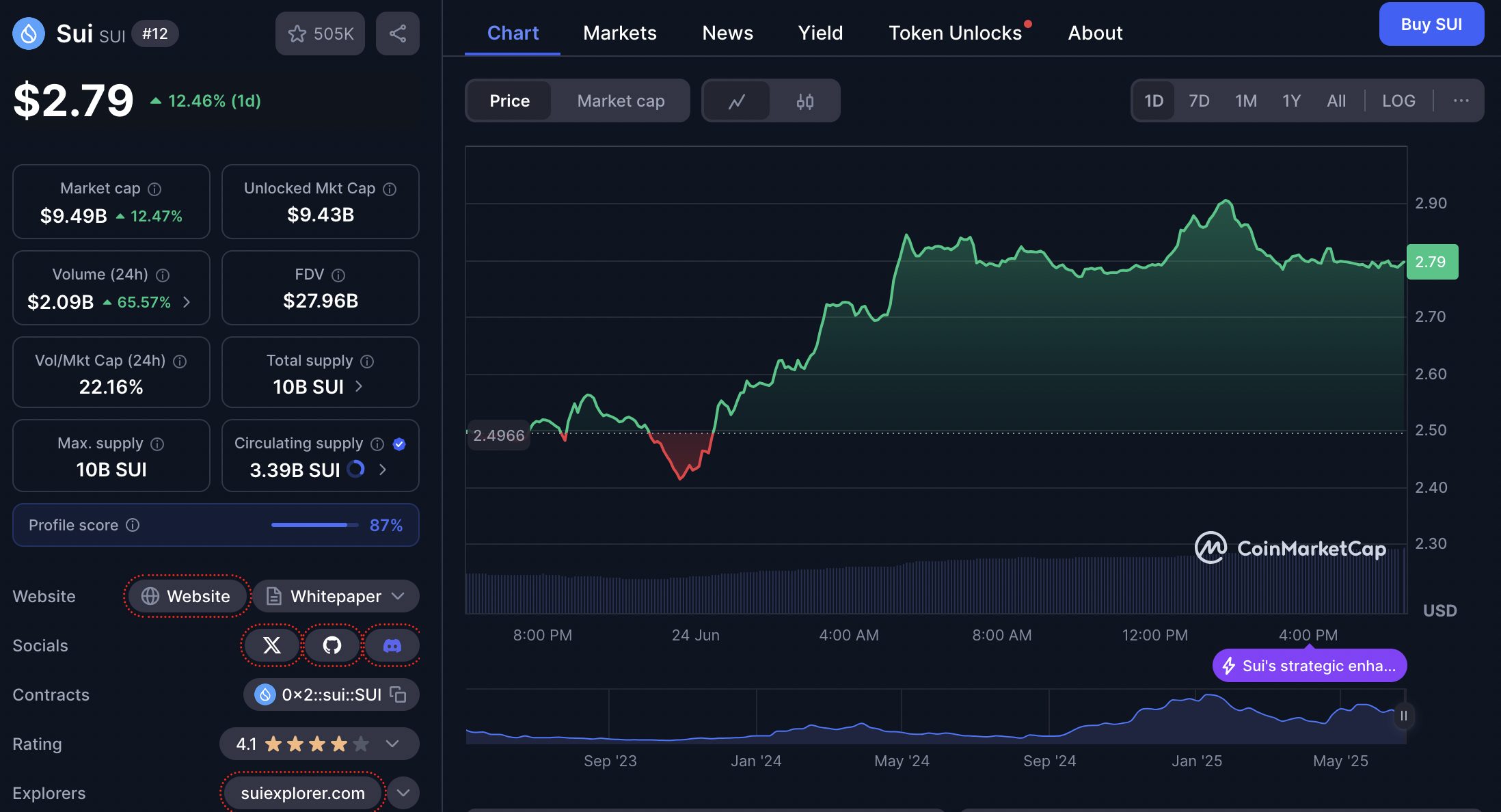Image resolution: width=1501 pixels, height=812 pixels.
Task: Show info for Market cap
Action: [x=155, y=189]
